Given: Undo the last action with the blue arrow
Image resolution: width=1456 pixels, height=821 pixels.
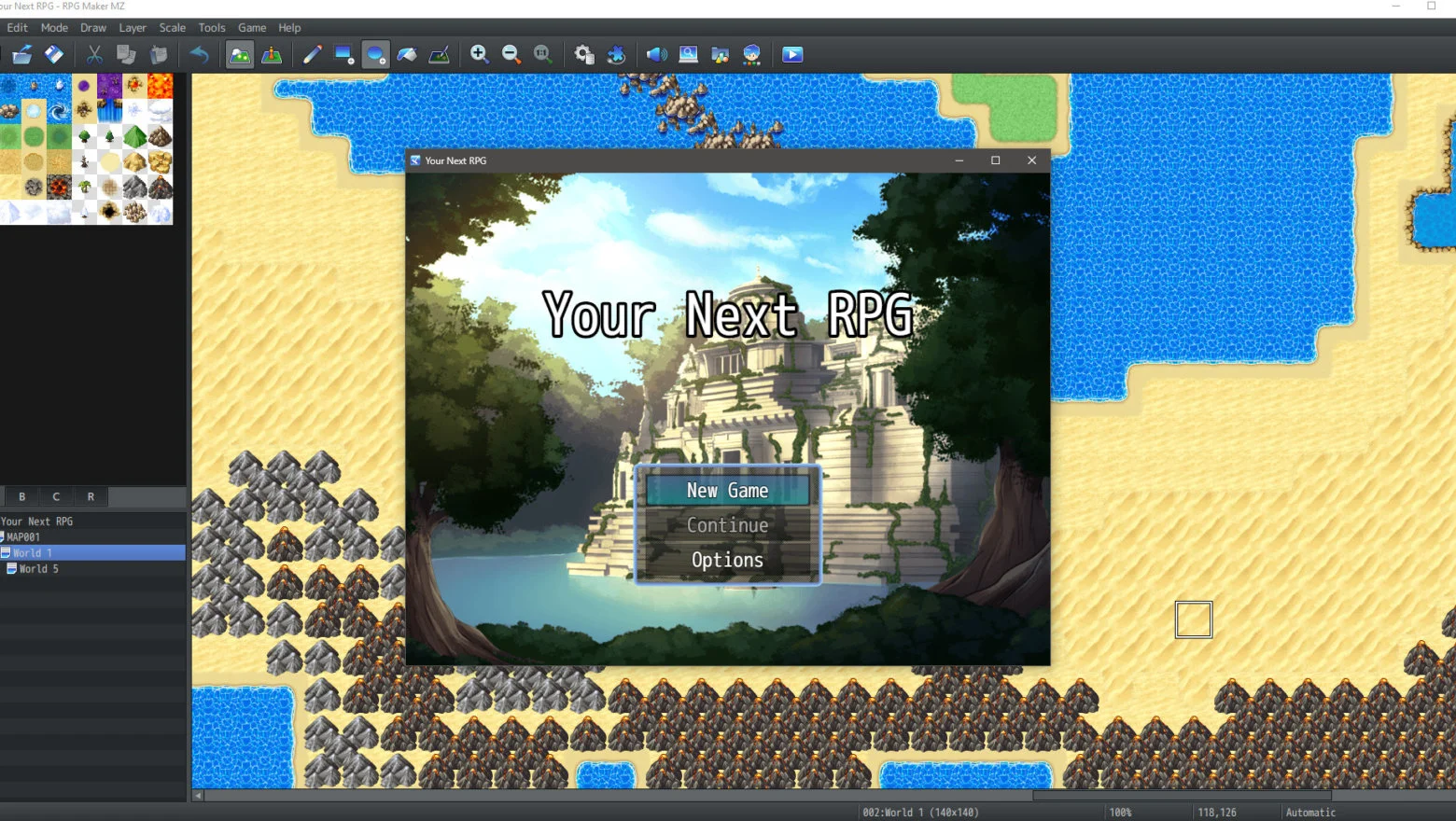Looking at the screenshot, I should (199, 54).
